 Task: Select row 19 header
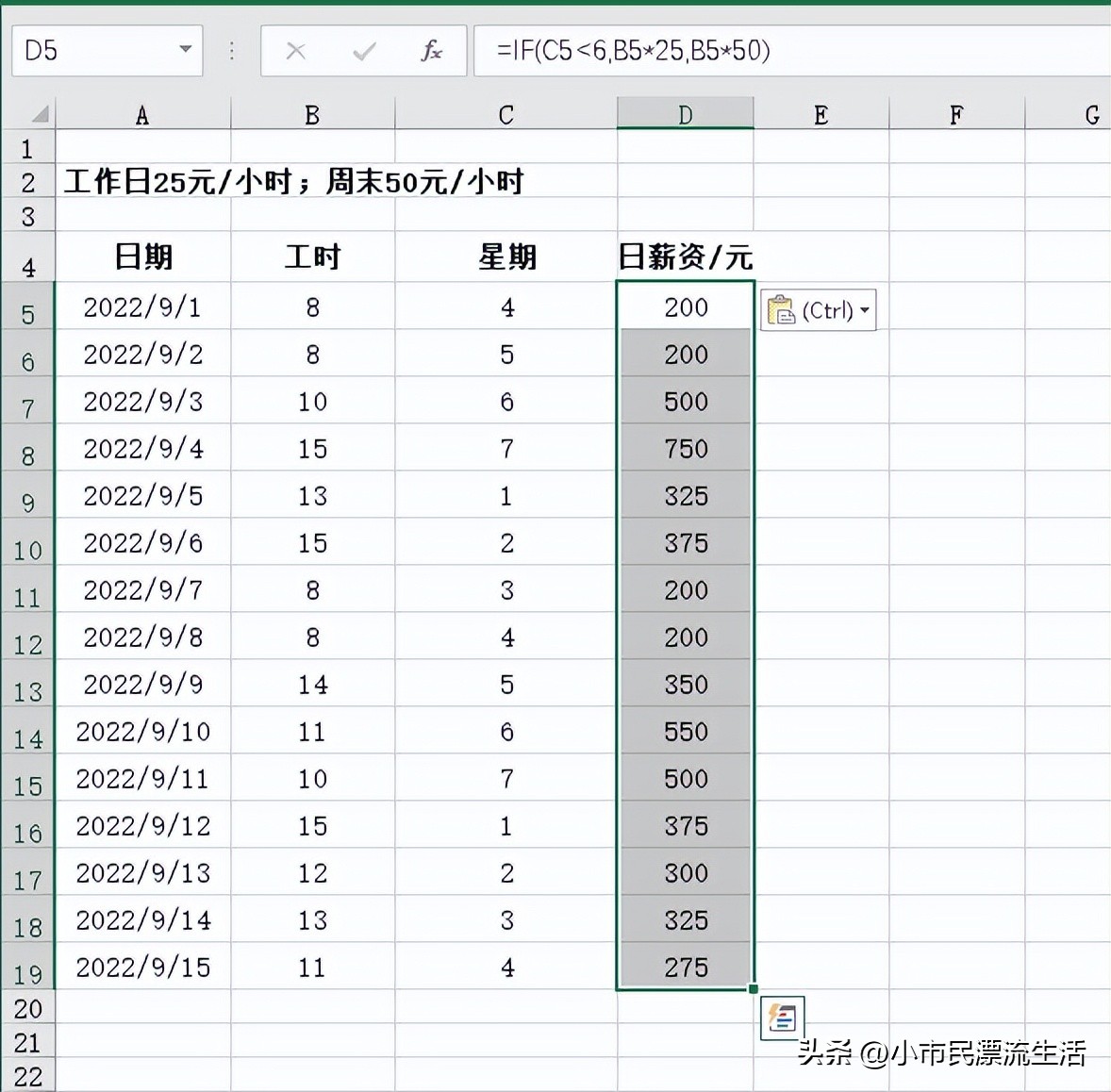point(27,967)
